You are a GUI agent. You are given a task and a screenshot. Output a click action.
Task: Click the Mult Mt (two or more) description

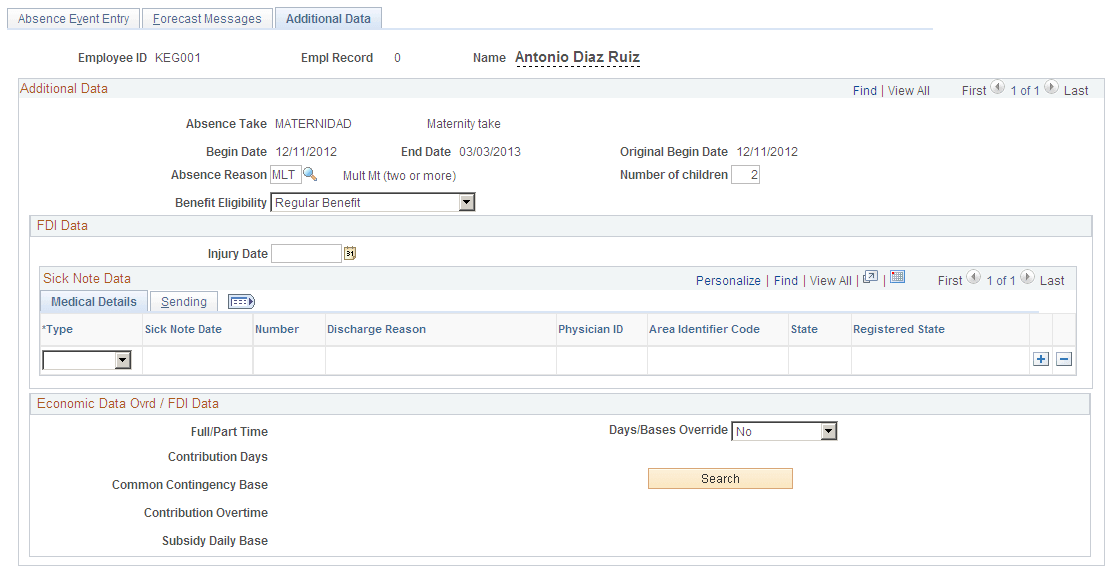coord(400,175)
